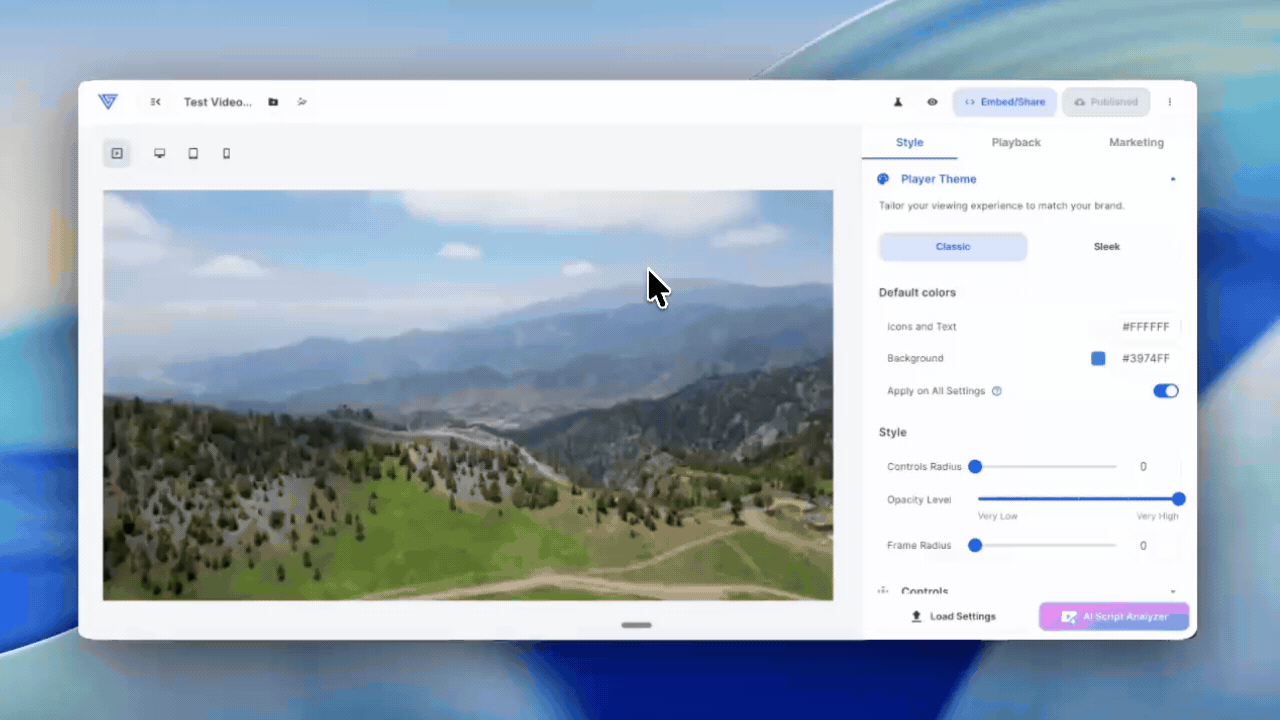The image size is (1280, 720).
Task: Click the Very Low opacity label
Action: coord(998,516)
